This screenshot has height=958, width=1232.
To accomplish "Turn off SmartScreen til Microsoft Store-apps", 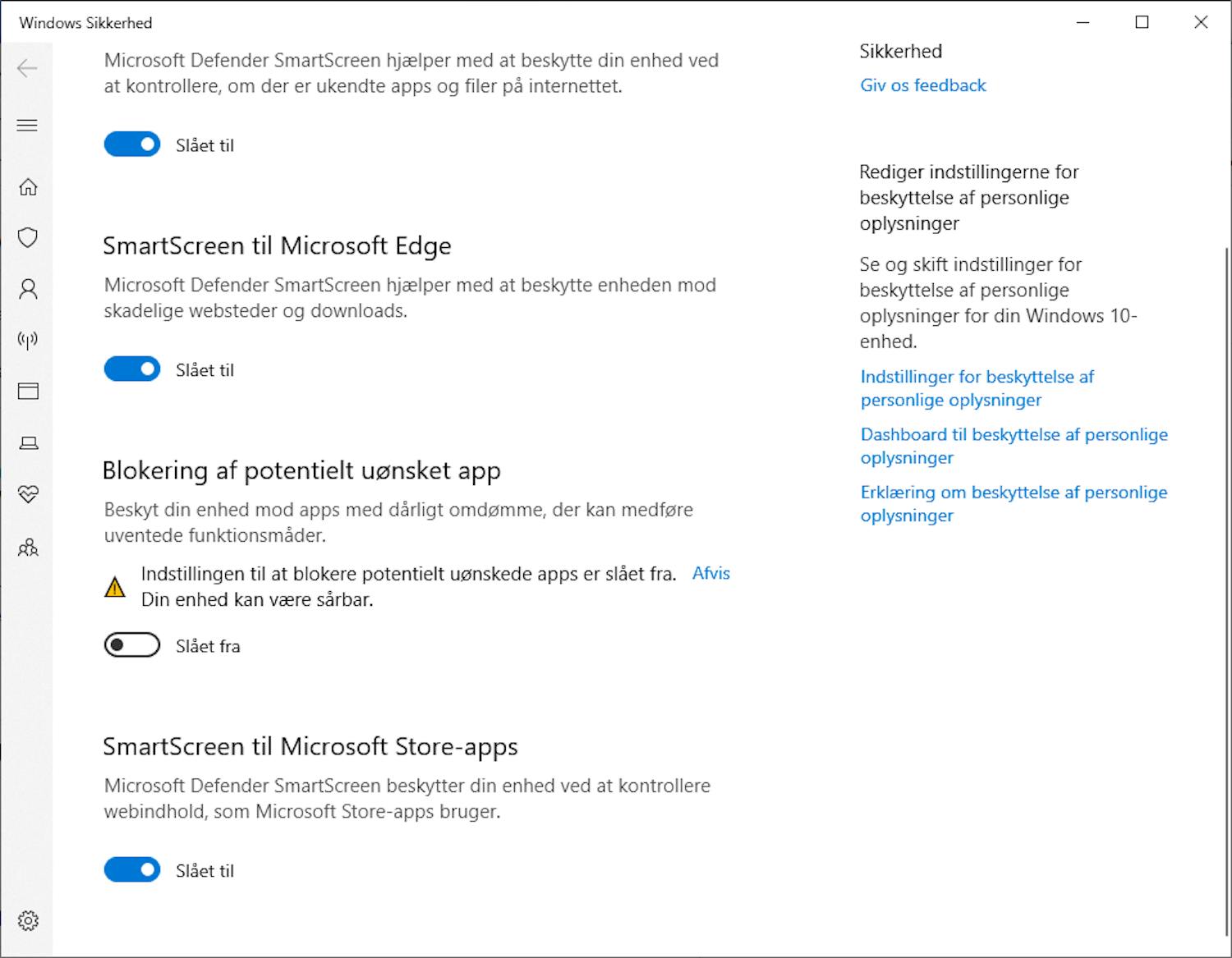I will [131, 869].
